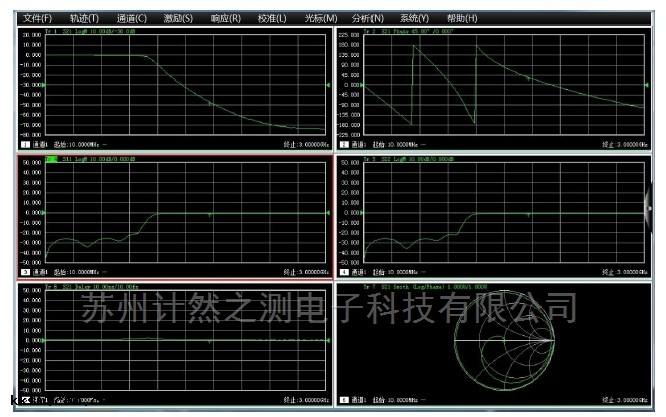Open the 校准(L) calibration menu
This screenshot has width=666, height=417.
pos(272,18)
